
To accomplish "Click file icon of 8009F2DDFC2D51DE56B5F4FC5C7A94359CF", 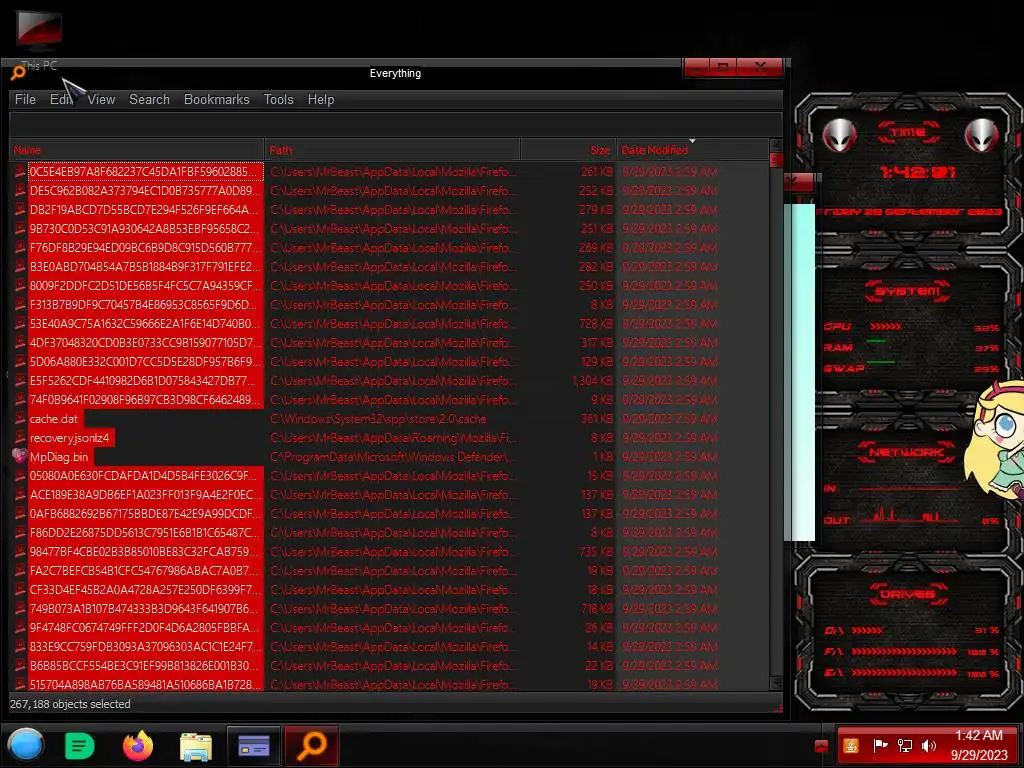I will click(20, 285).
